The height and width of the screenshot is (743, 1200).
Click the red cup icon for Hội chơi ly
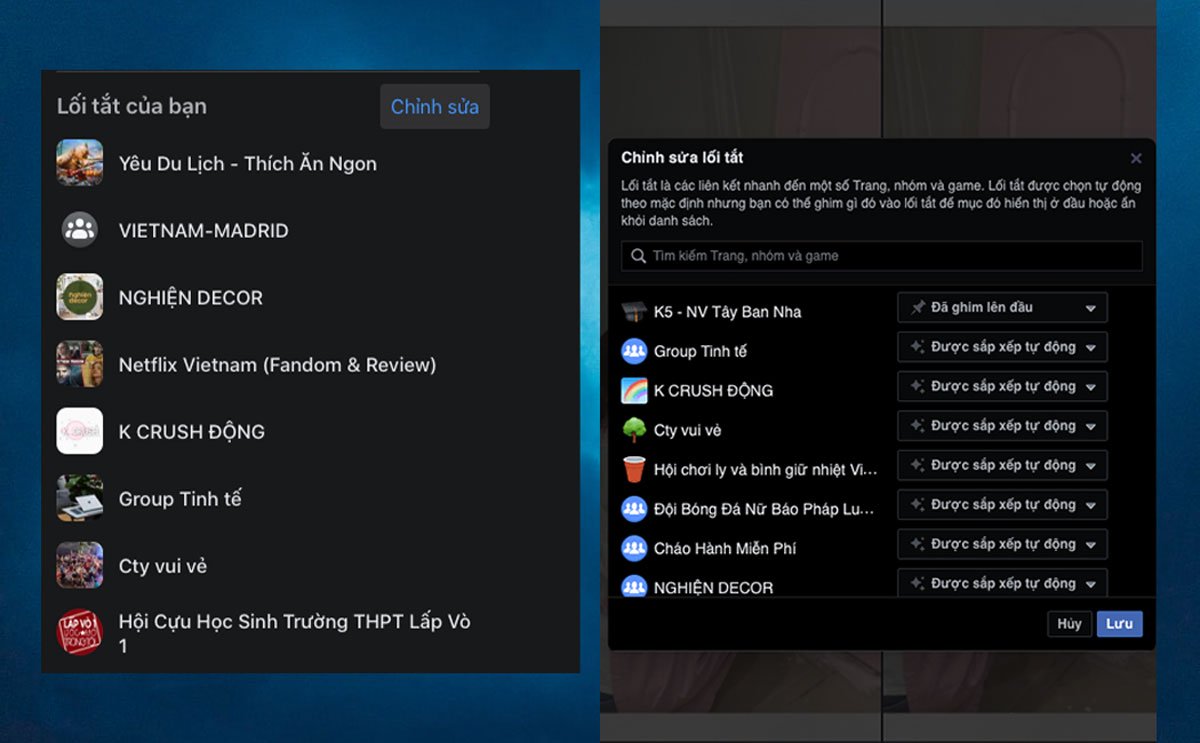click(x=634, y=469)
